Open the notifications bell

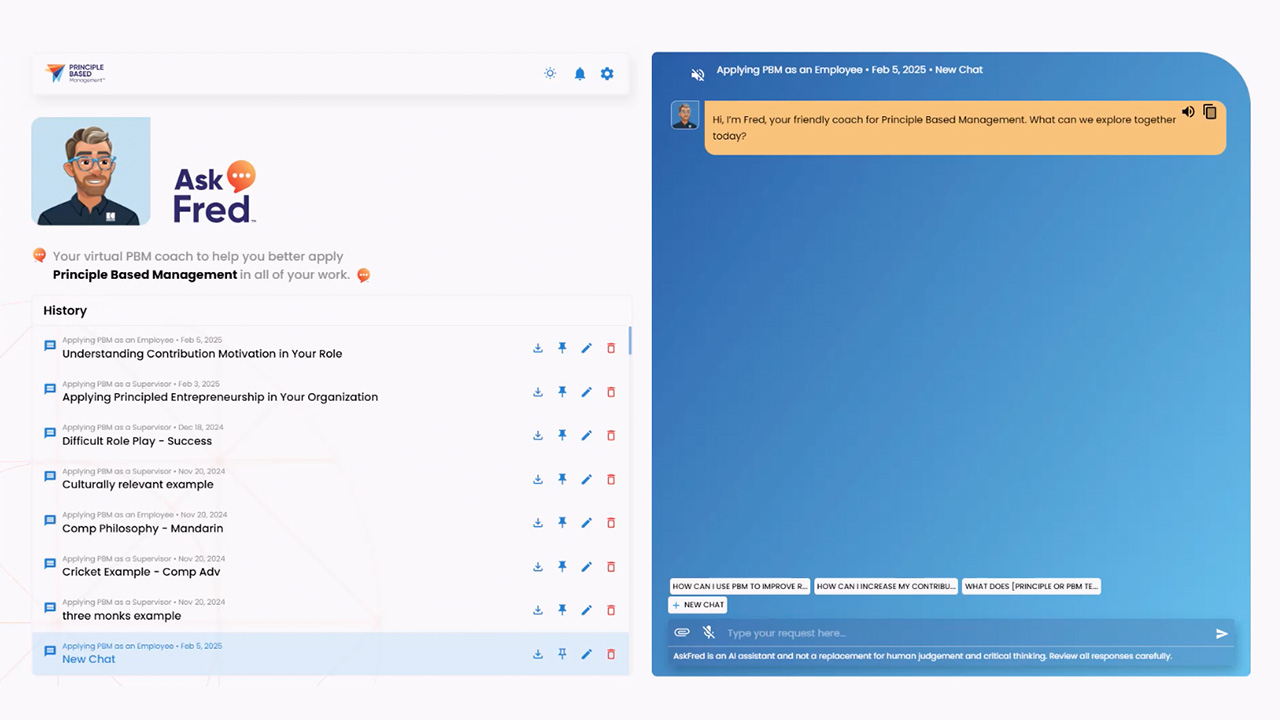pyautogui.click(x=579, y=74)
